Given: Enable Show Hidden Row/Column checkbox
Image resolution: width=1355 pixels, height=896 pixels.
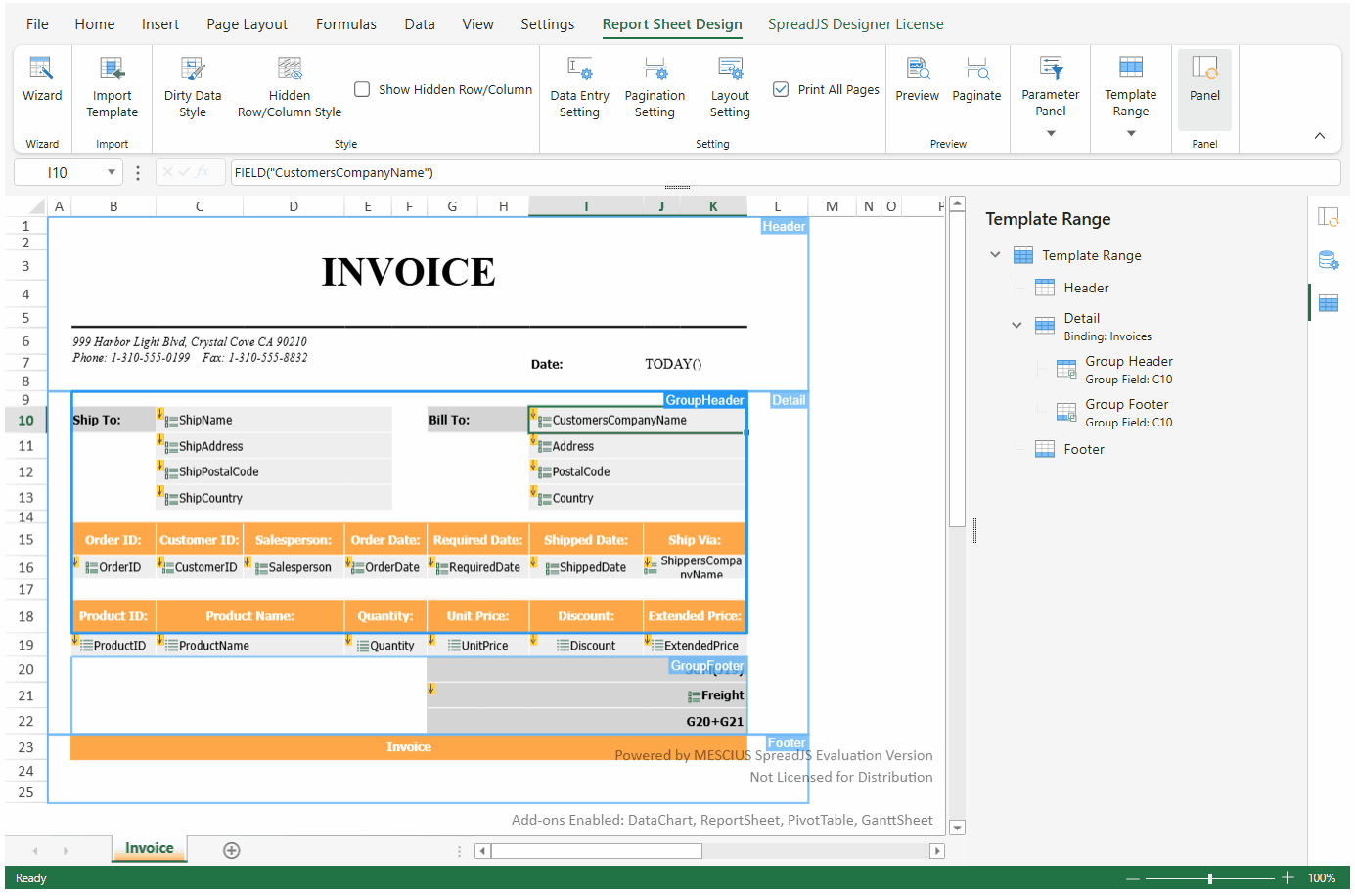Looking at the screenshot, I should (362, 89).
